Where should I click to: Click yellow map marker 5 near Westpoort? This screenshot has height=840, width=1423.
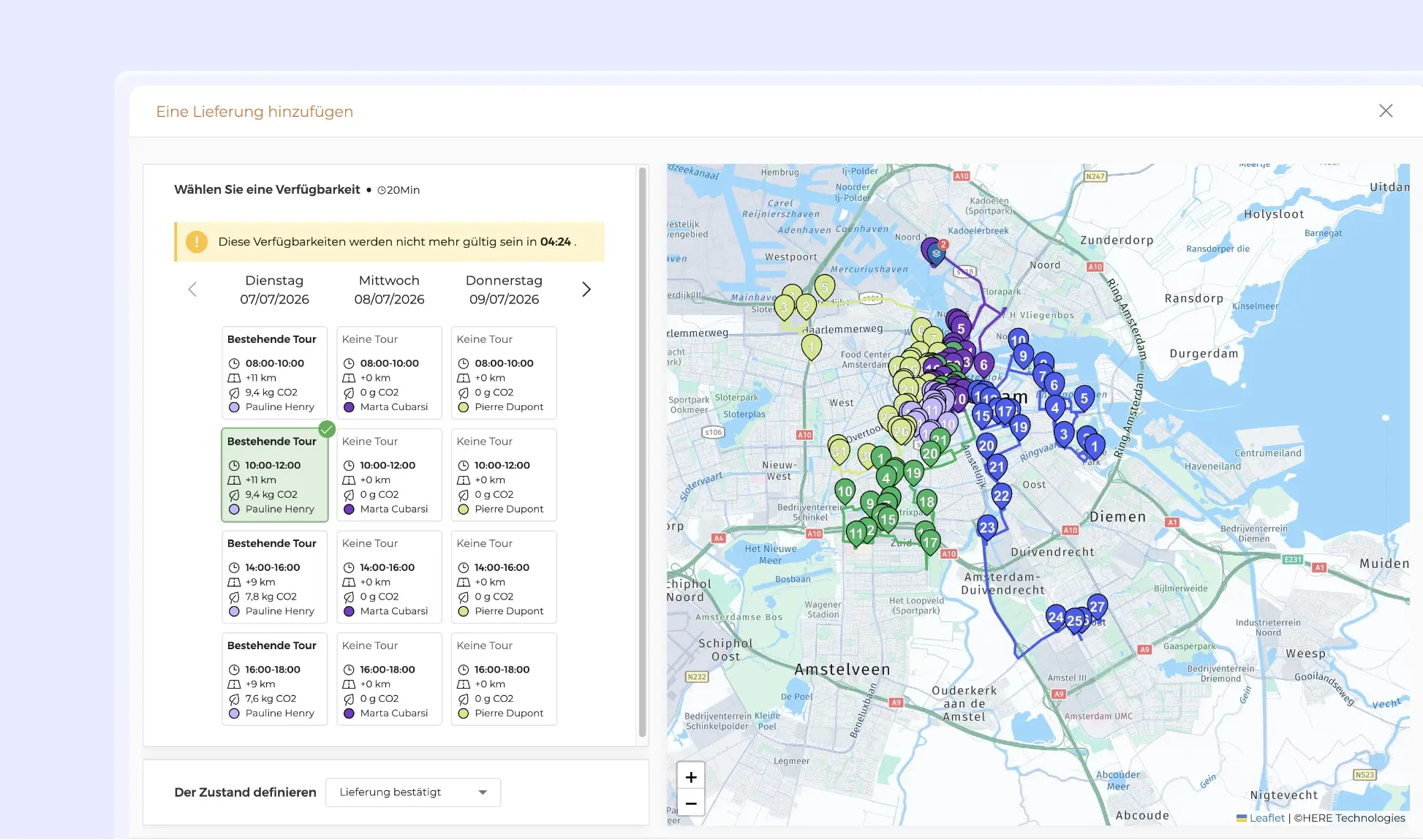coord(825,287)
